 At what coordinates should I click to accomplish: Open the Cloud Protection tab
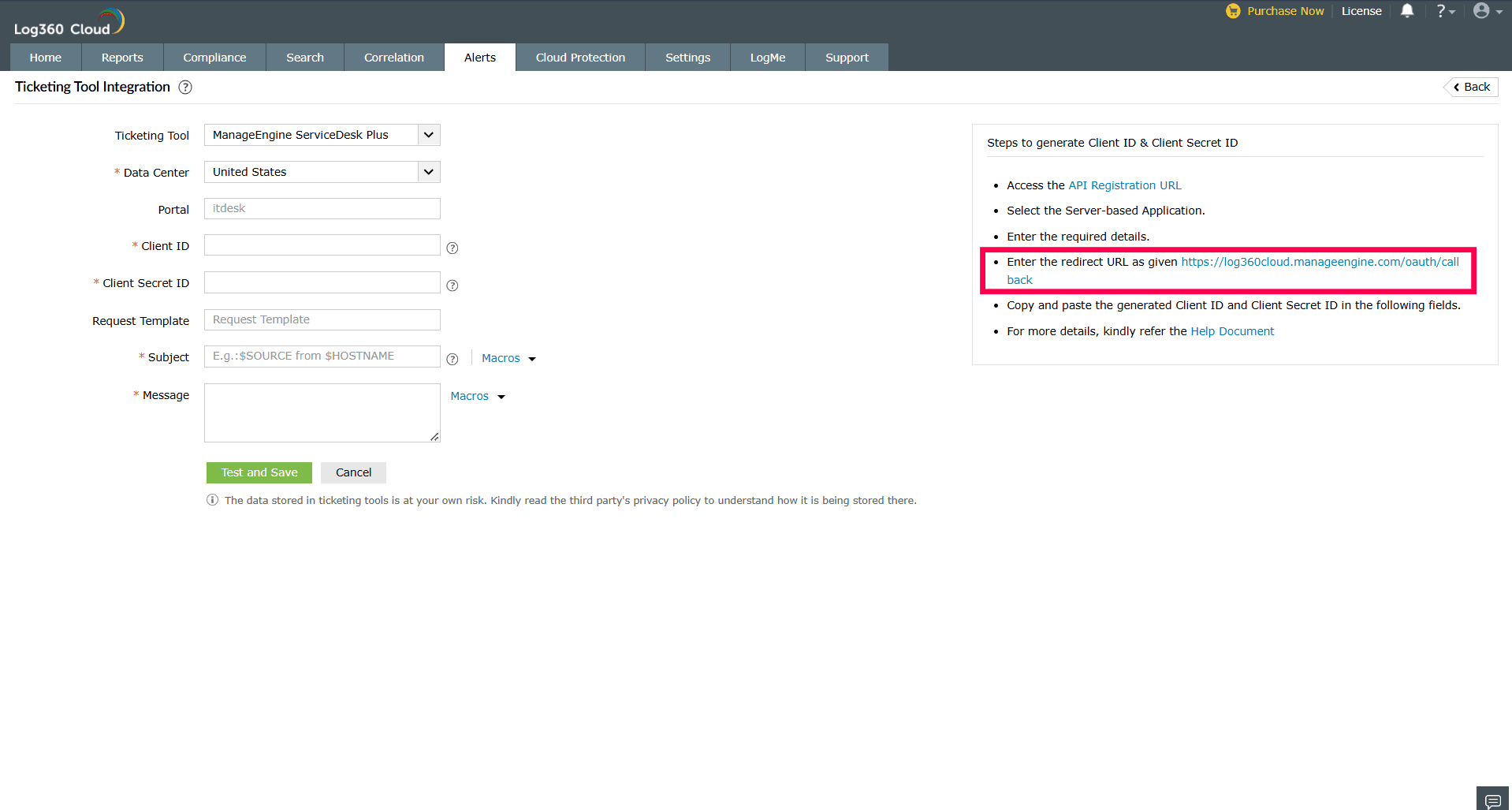click(580, 58)
